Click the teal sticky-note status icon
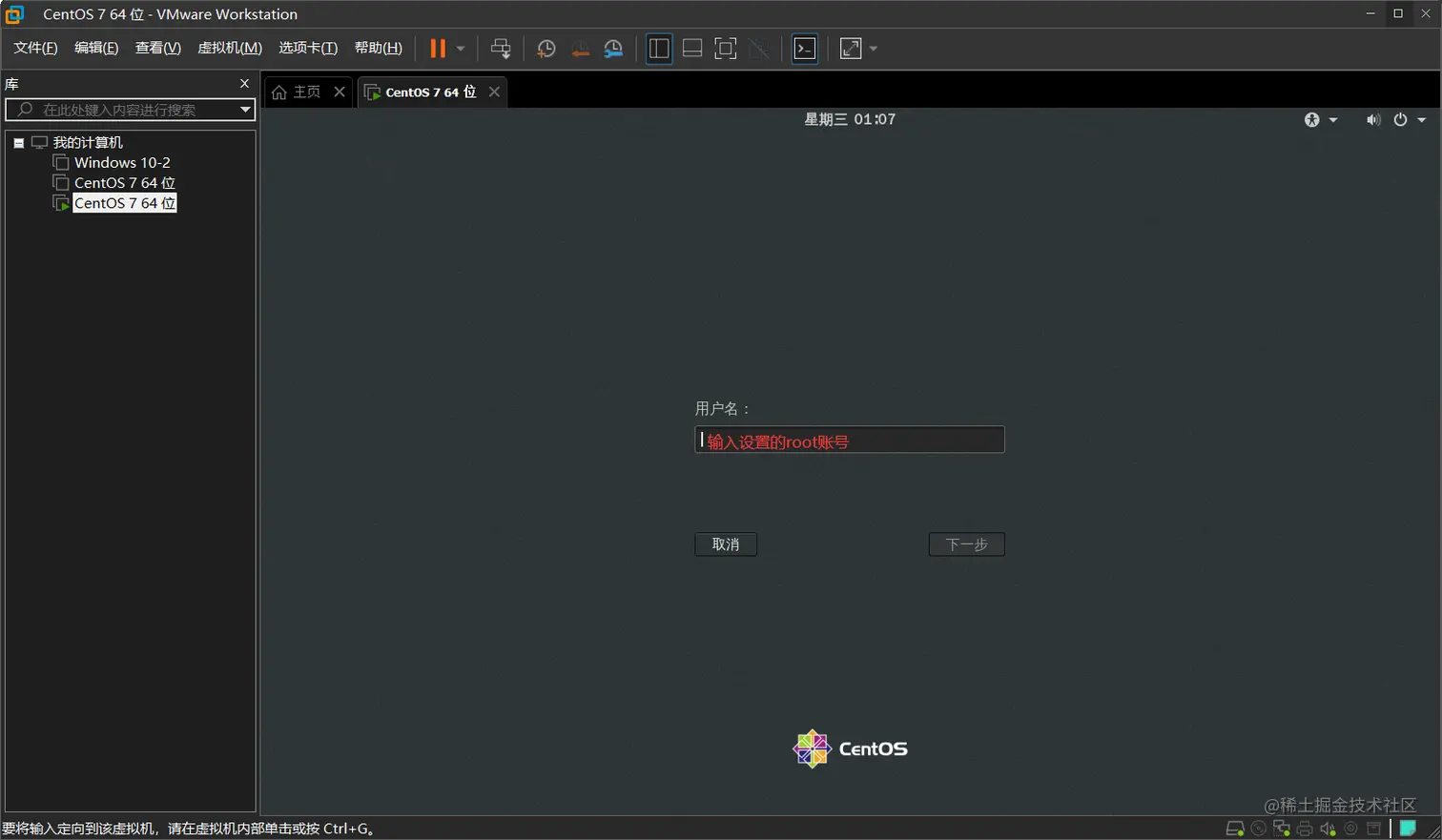The width and height of the screenshot is (1442, 840). tap(1408, 829)
